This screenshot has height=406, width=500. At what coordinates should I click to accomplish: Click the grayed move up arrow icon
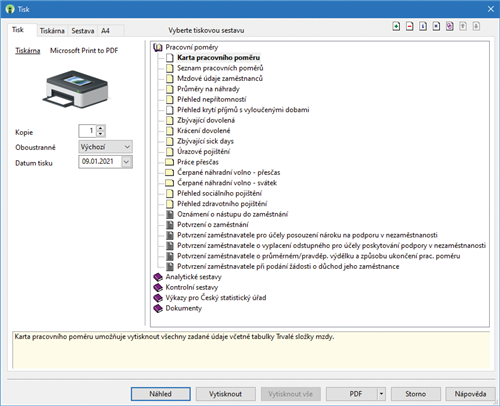(x=463, y=26)
